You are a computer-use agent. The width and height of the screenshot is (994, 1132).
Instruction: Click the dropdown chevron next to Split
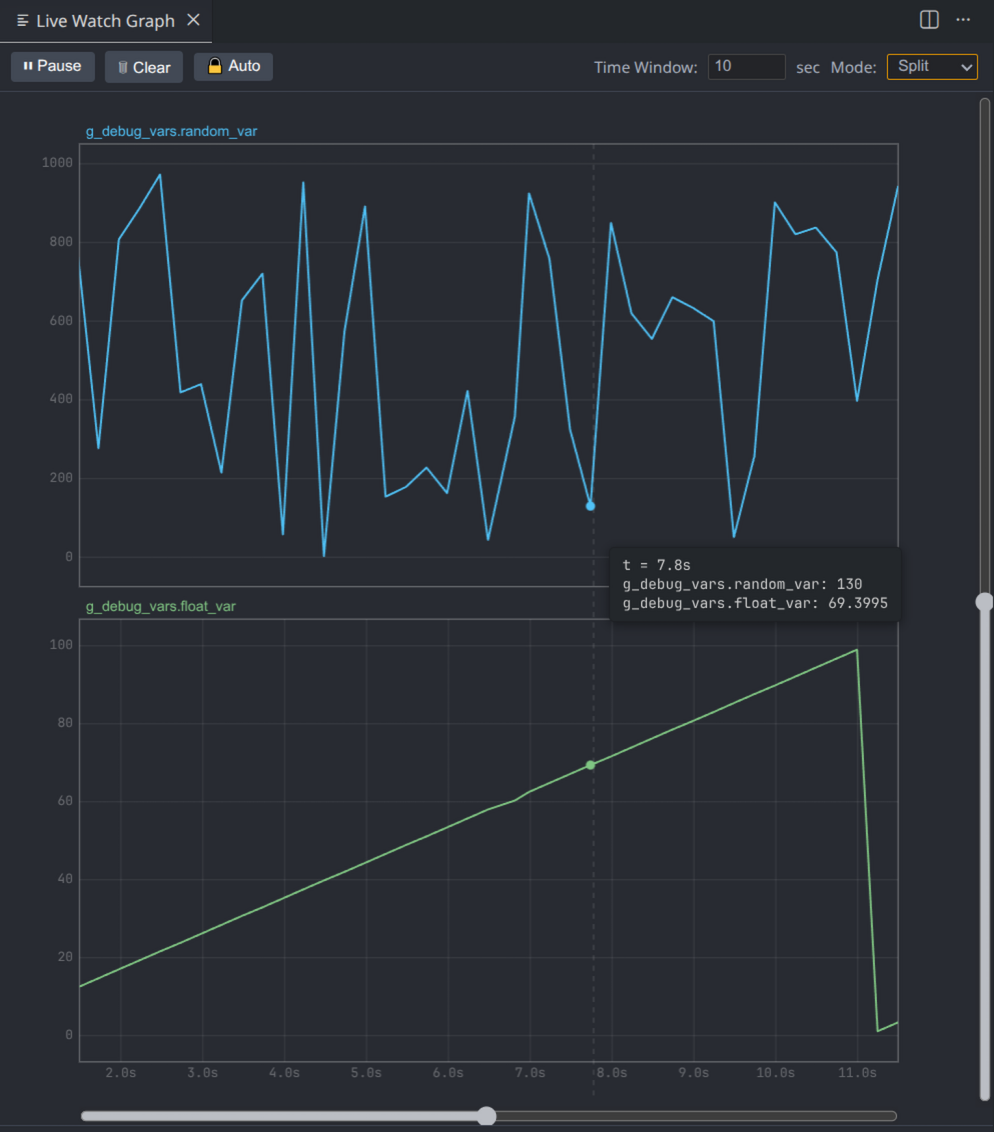(x=965, y=67)
